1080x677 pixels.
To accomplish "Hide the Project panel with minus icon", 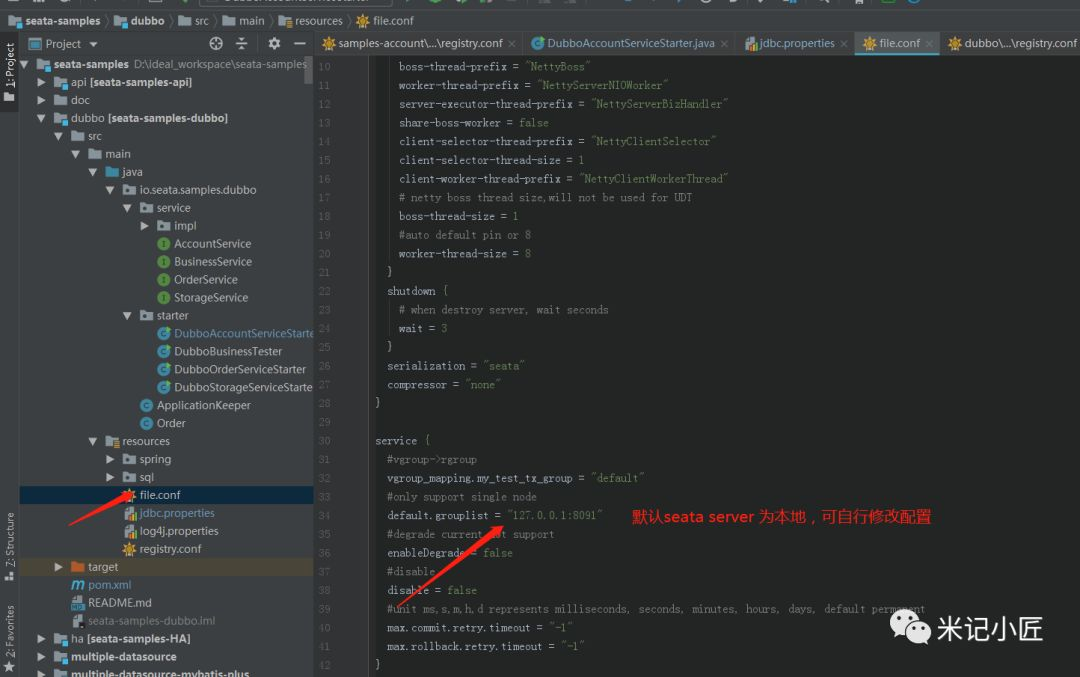I will (300, 43).
